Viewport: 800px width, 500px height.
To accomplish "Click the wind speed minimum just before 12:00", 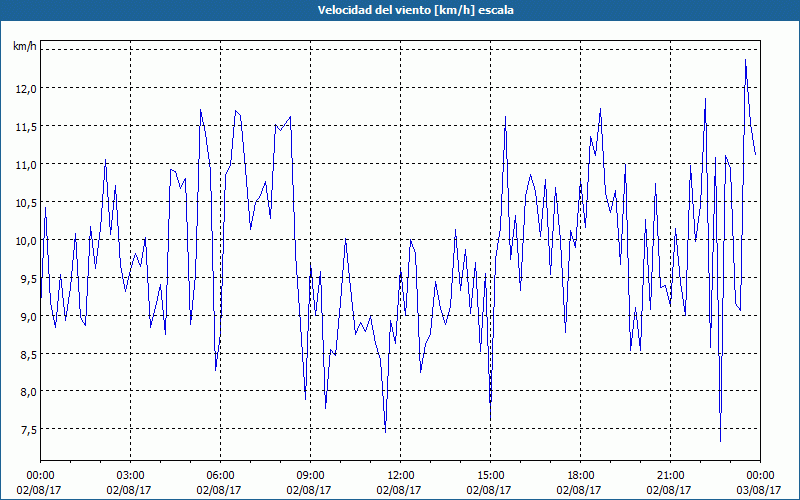I will click(x=385, y=432).
